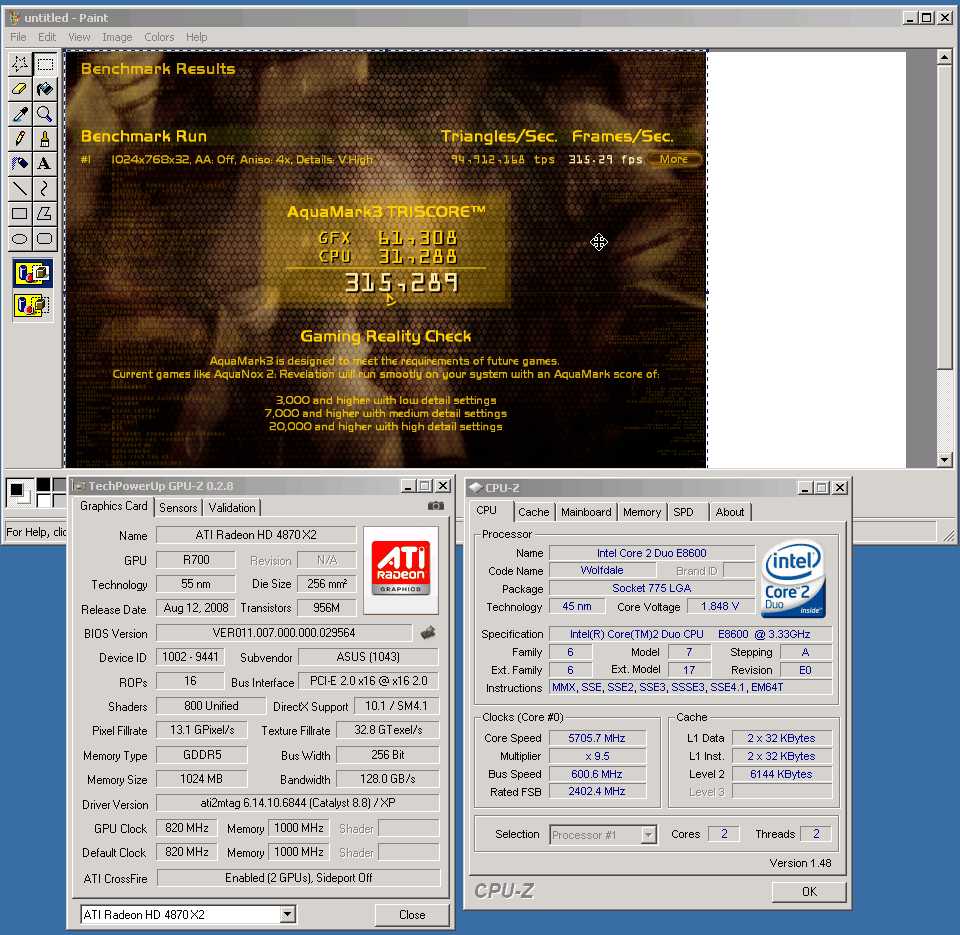Click the Core Voltage value 1.848 V

[720, 606]
